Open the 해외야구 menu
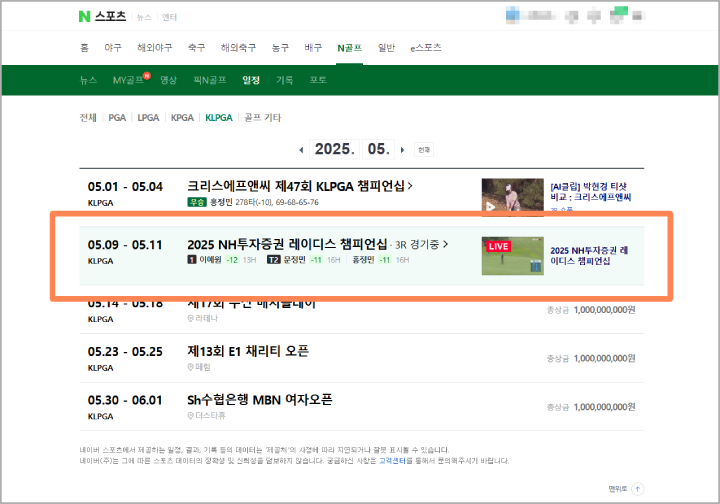This screenshot has height=504, width=720. point(155,48)
